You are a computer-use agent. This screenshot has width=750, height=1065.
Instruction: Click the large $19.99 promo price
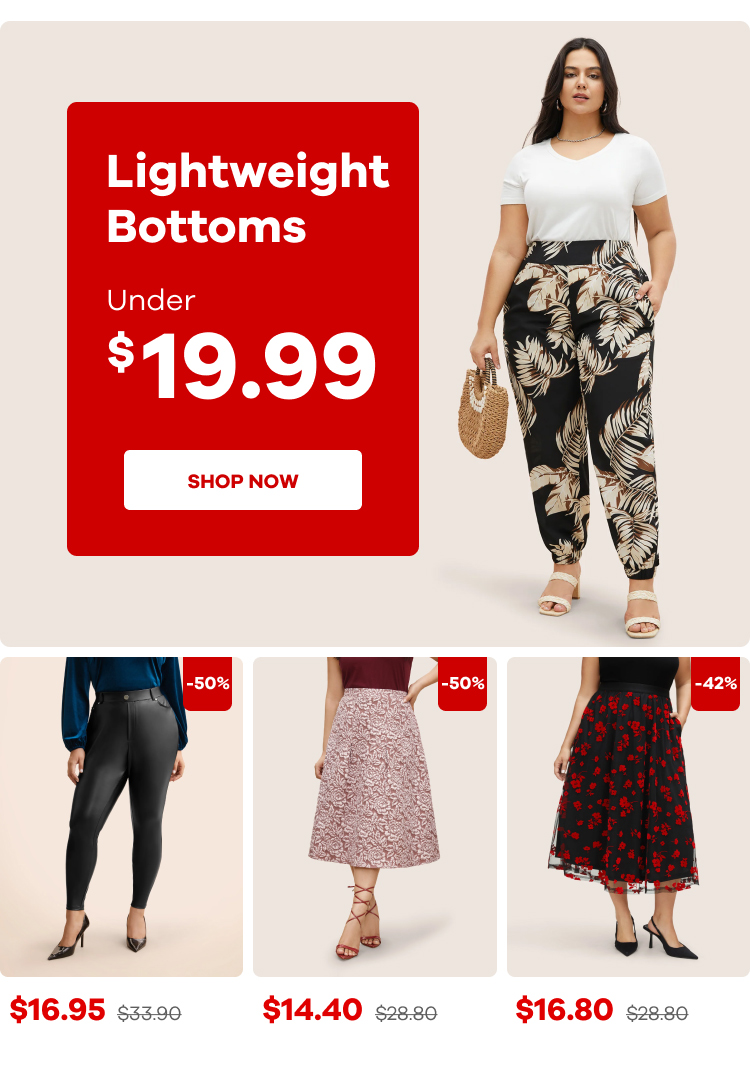pos(241,365)
